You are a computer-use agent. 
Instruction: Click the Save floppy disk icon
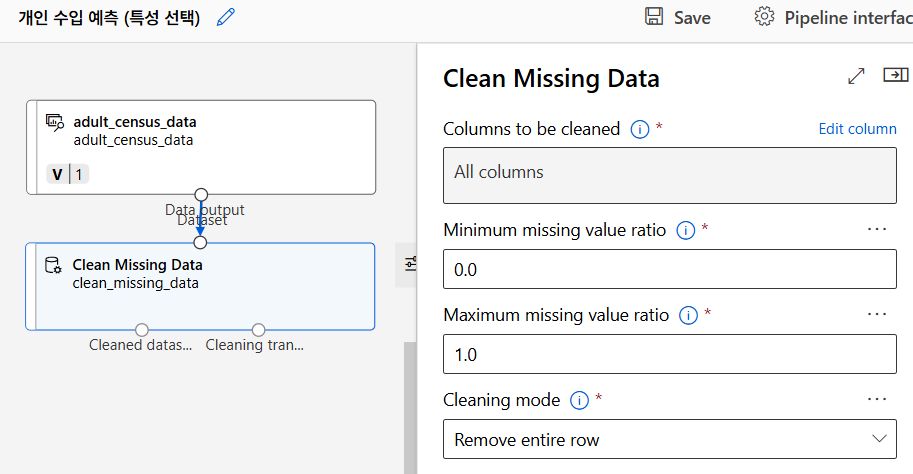point(654,17)
